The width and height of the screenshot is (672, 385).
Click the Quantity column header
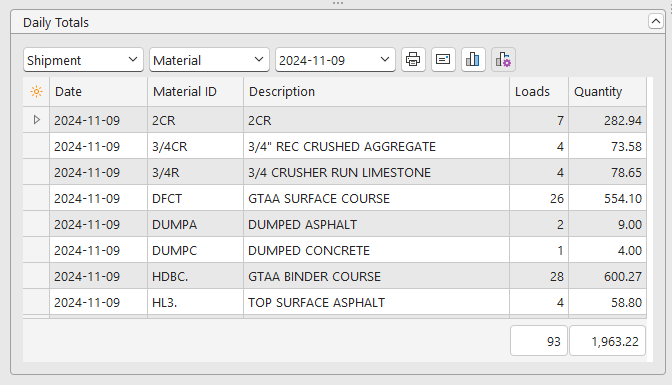click(x=607, y=92)
